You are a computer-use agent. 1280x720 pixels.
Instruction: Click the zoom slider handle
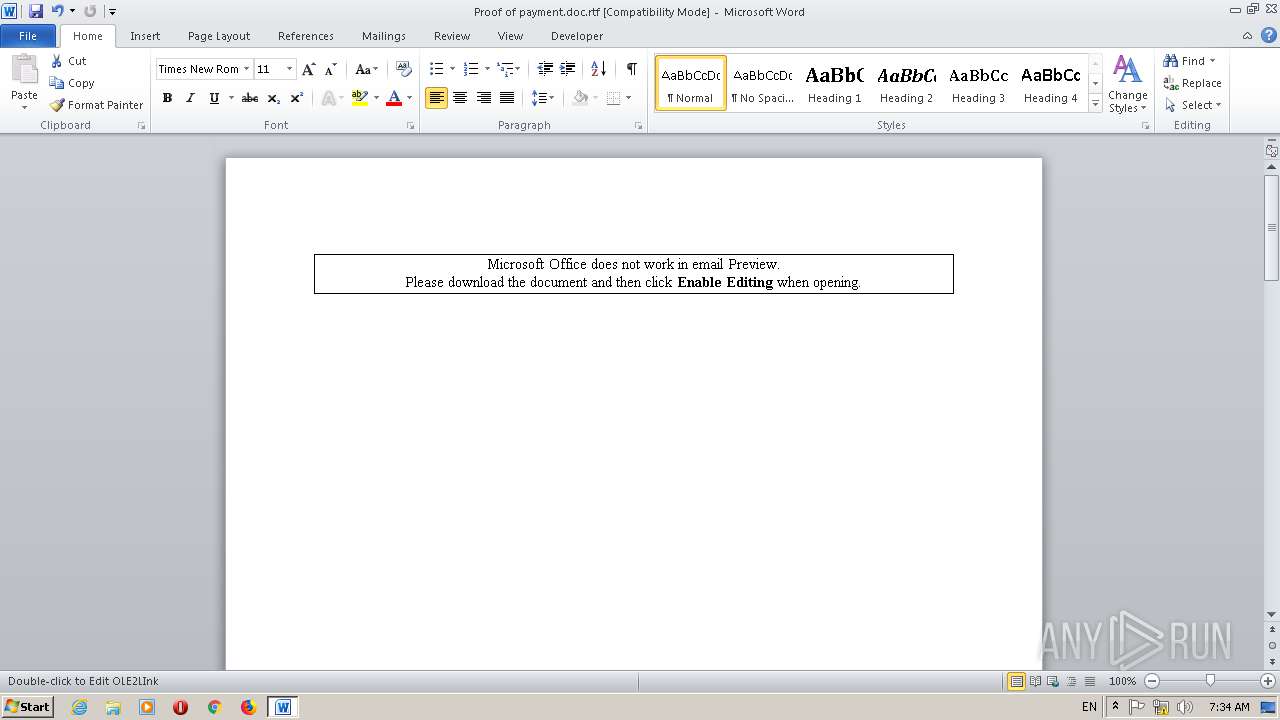coord(1210,681)
